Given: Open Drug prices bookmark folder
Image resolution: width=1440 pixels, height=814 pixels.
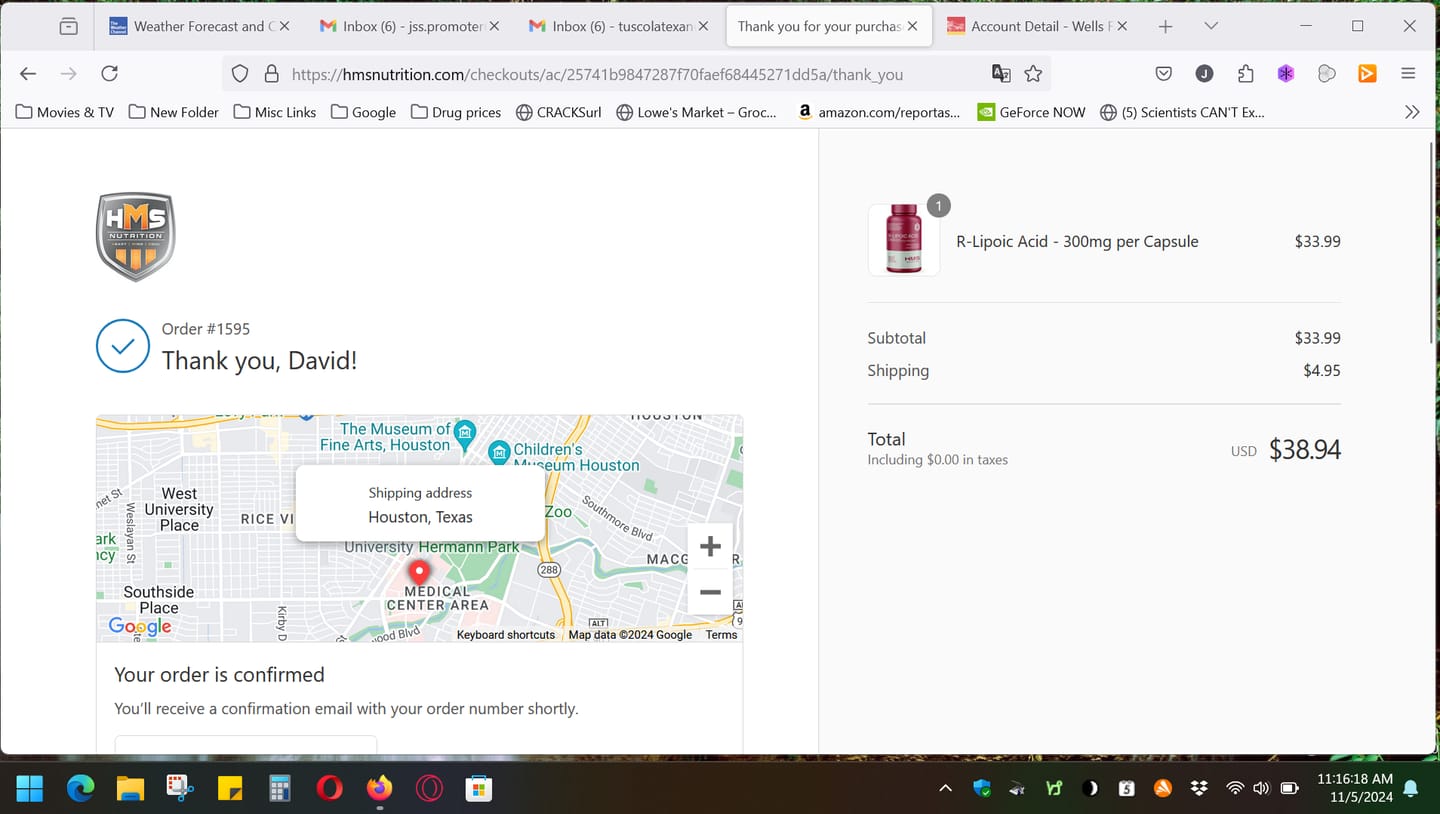Looking at the screenshot, I should (x=456, y=112).
